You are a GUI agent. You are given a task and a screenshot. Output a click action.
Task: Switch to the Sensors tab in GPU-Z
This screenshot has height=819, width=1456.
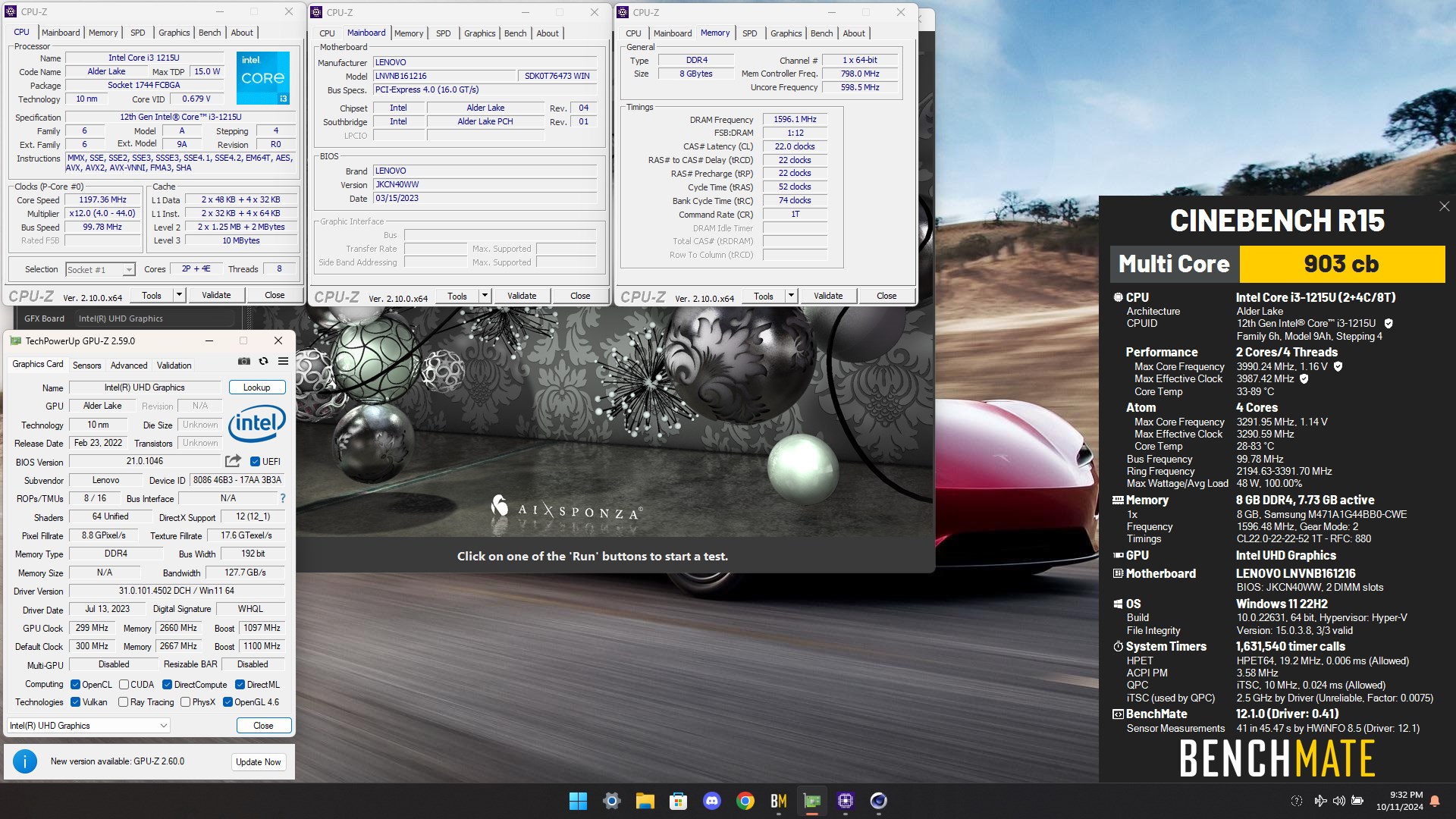click(86, 366)
